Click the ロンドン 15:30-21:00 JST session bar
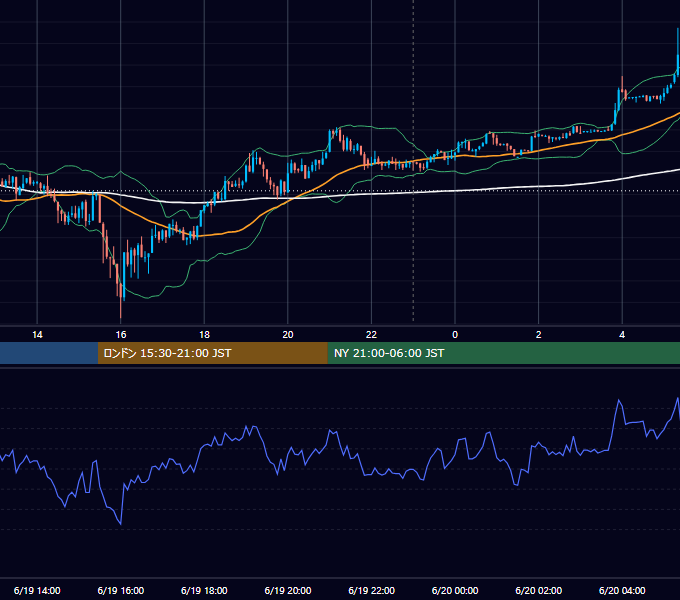 212,353
